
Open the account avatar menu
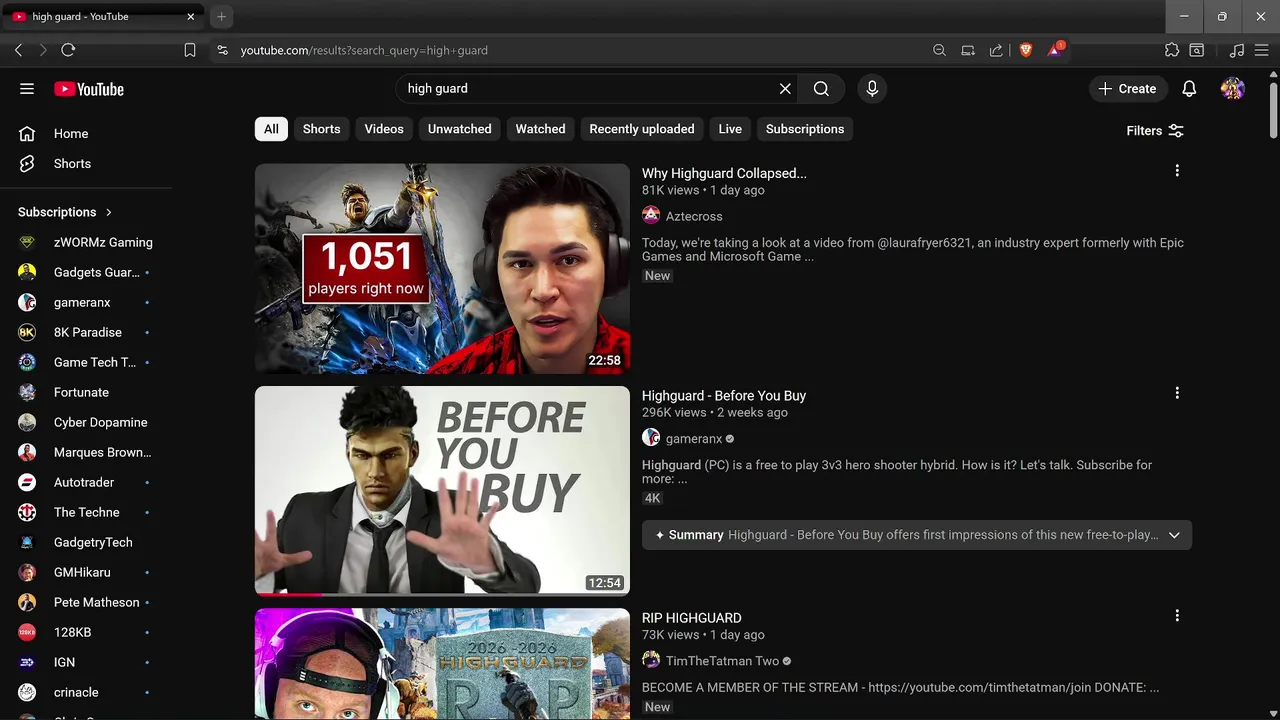tap(1233, 89)
